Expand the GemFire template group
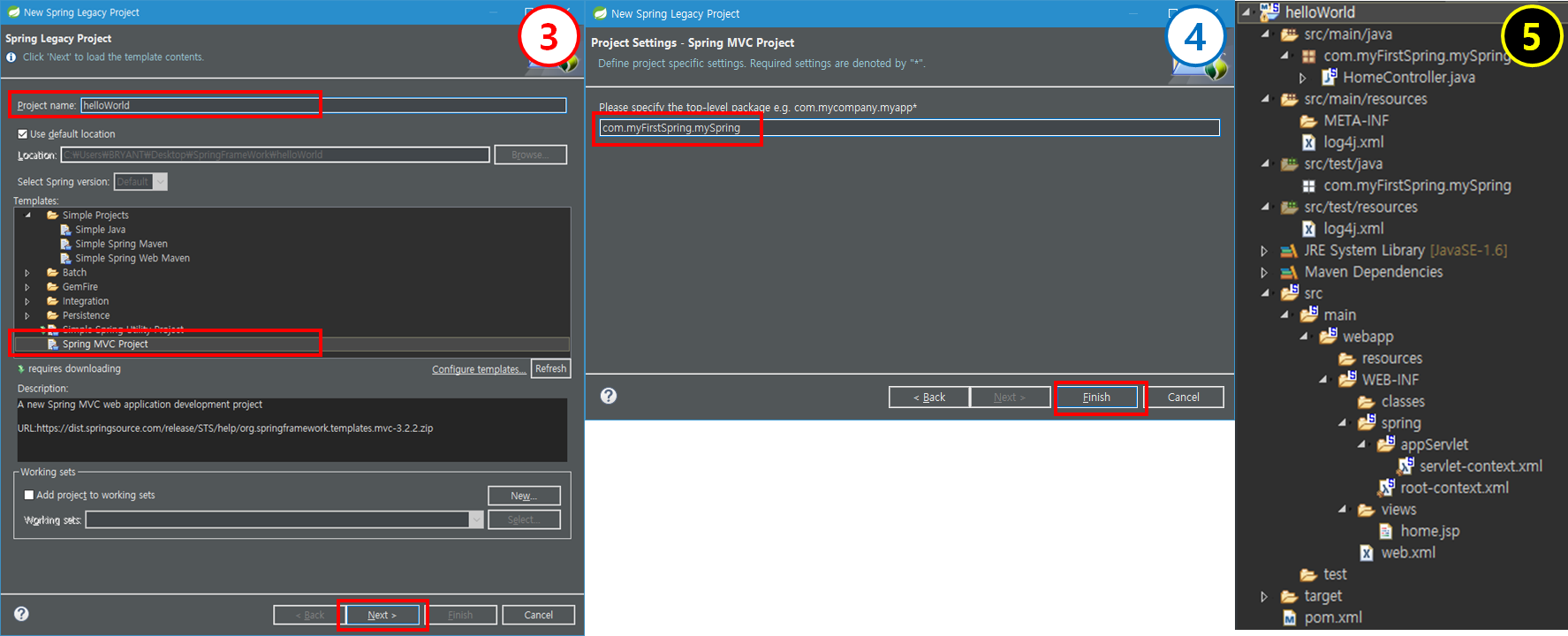 click(27, 287)
